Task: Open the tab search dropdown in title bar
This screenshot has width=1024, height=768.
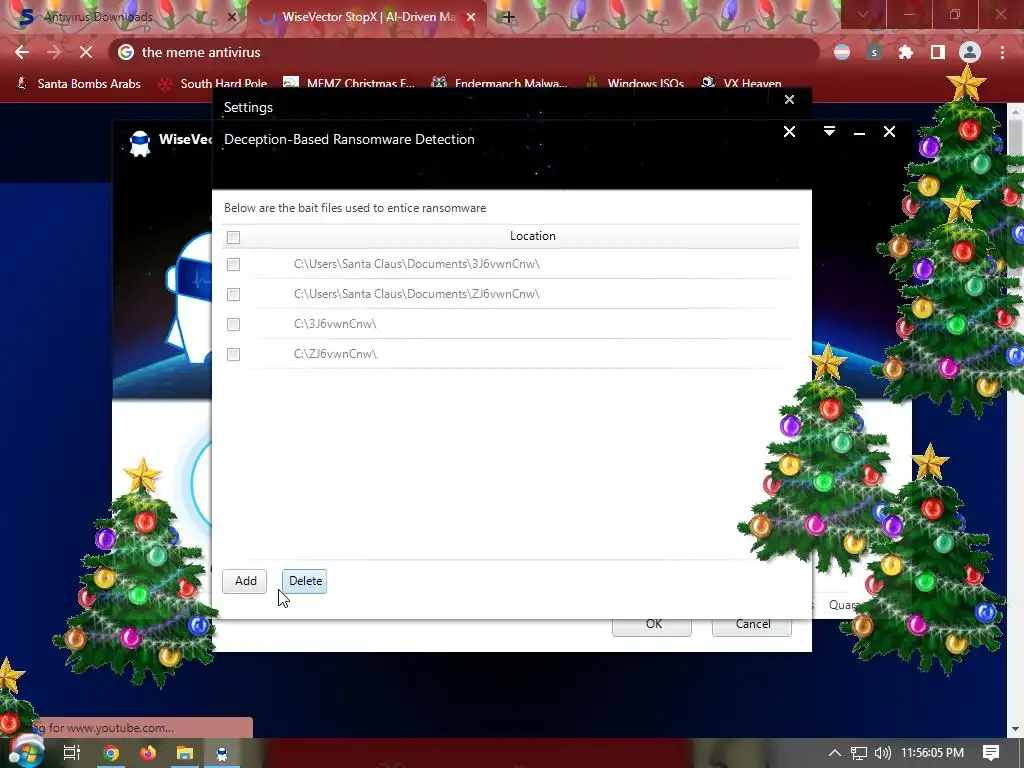Action: 863,14
